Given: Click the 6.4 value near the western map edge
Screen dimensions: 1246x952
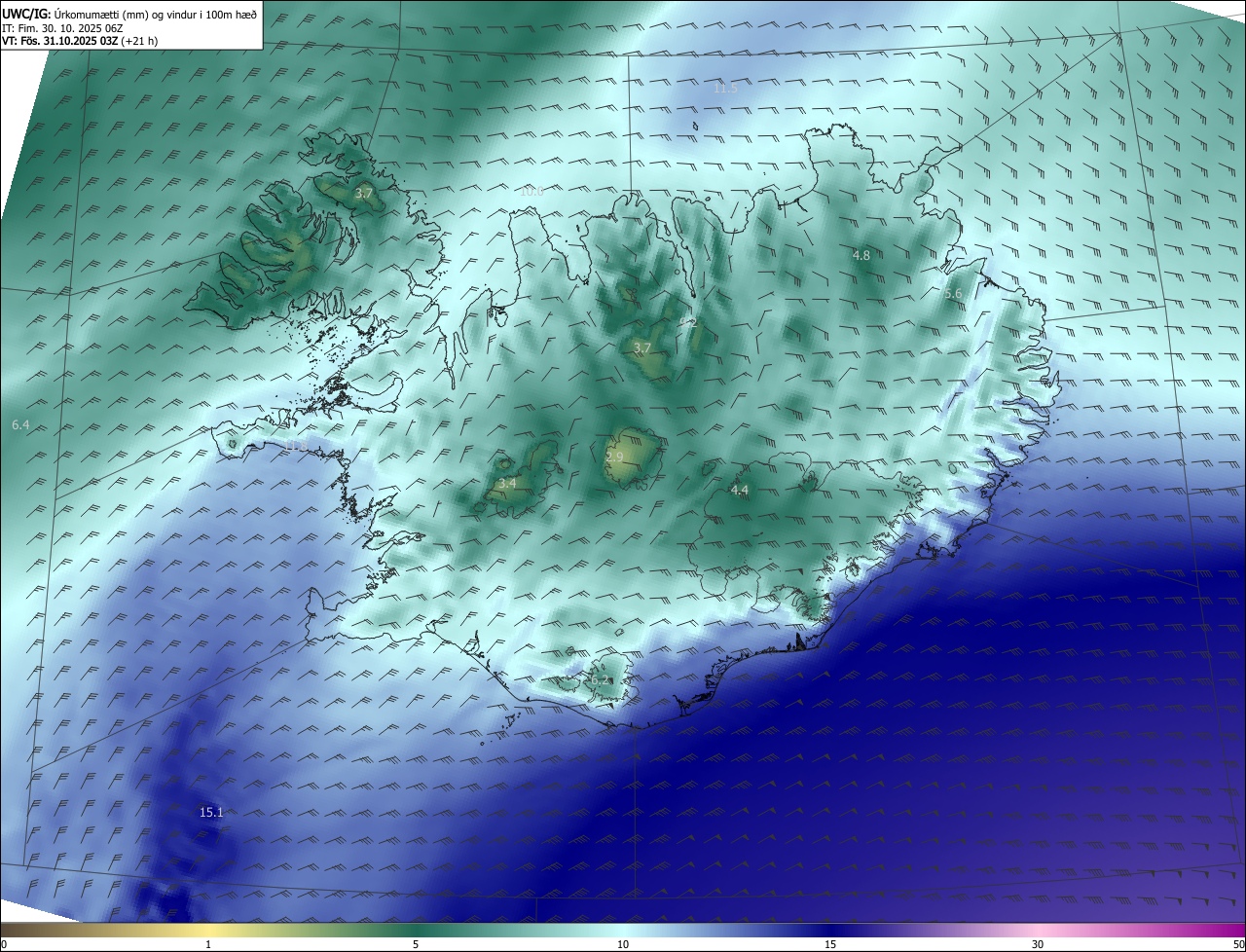Looking at the screenshot, I should coord(20,425).
